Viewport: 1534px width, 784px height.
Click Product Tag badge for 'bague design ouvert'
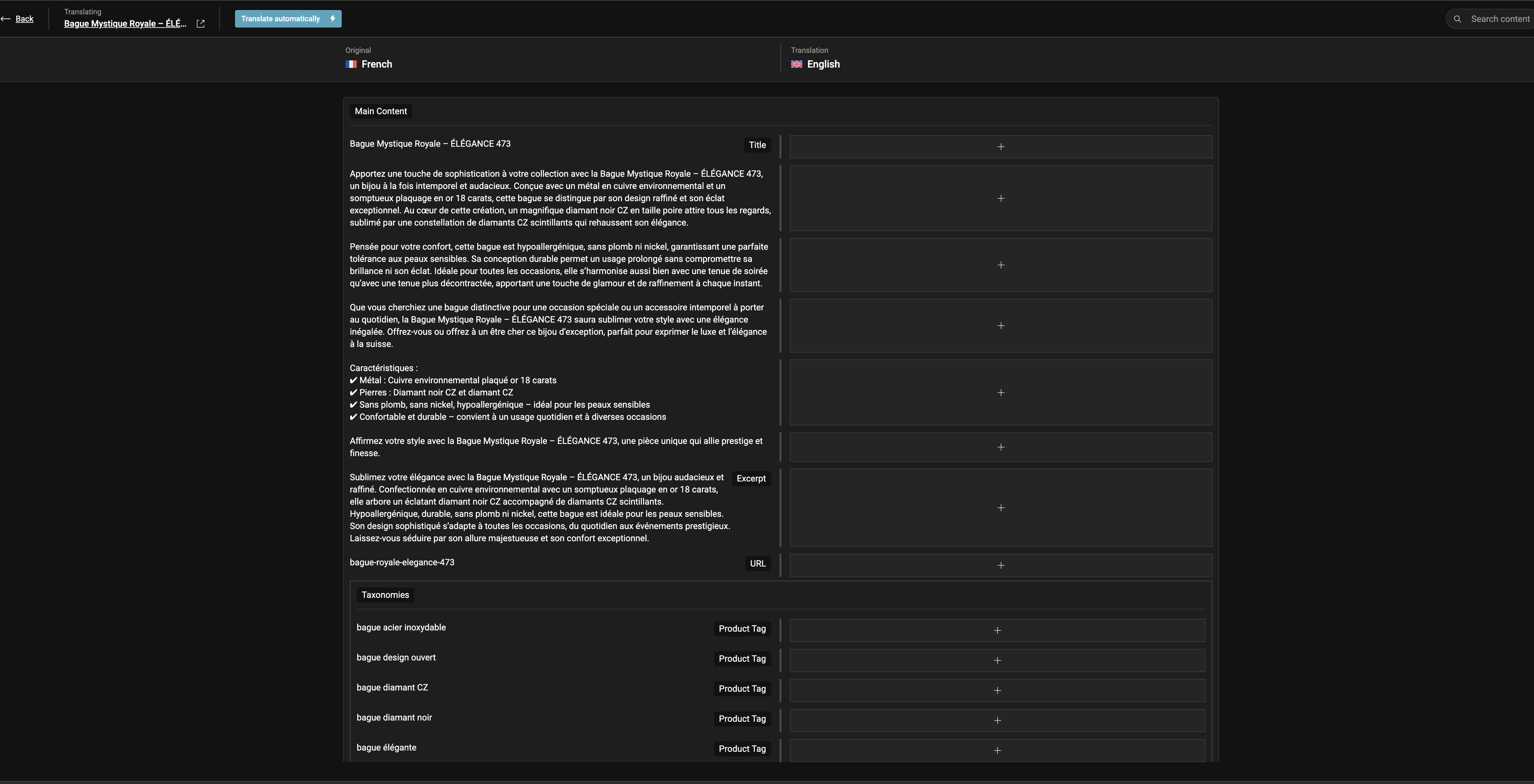pos(742,659)
